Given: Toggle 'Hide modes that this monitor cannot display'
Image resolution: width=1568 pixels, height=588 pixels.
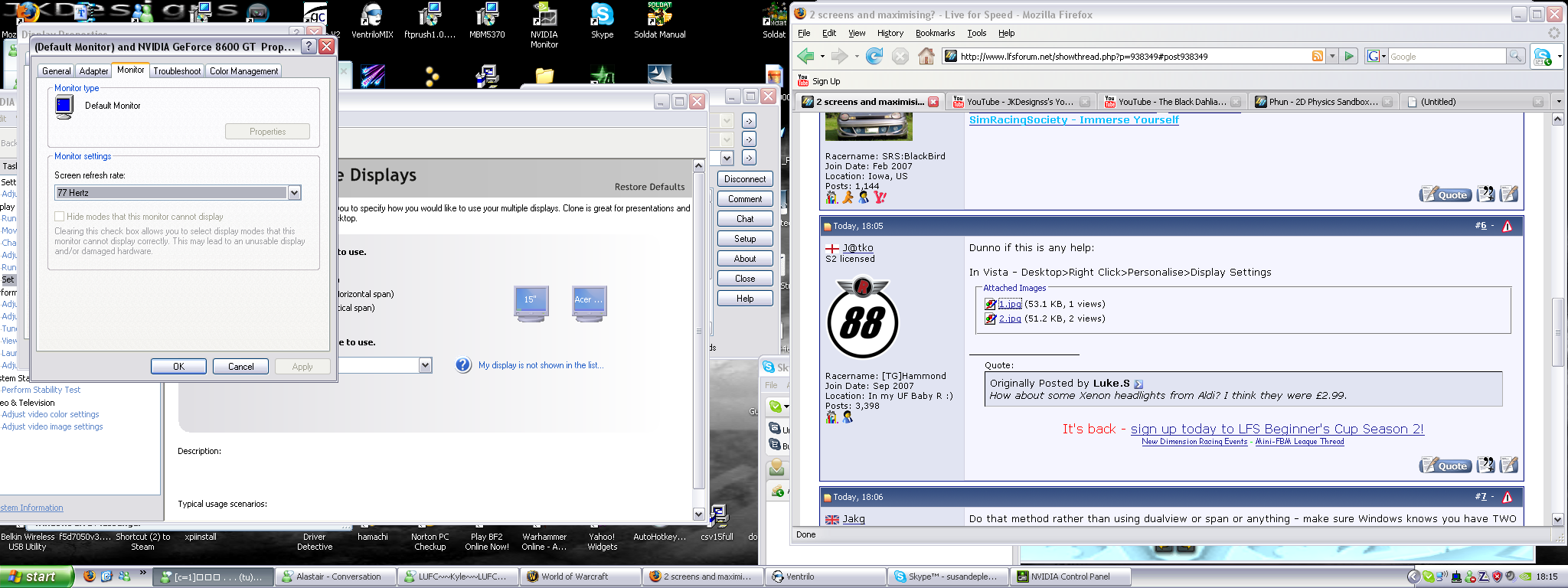Looking at the screenshot, I should [x=60, y=217].
